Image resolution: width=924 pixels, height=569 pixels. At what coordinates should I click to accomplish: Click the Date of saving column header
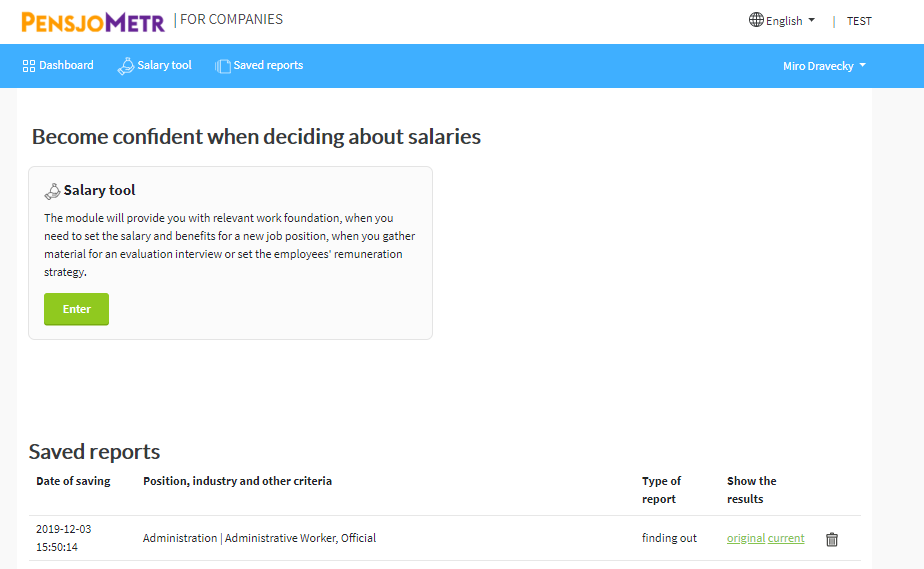[x=73, y=481]
